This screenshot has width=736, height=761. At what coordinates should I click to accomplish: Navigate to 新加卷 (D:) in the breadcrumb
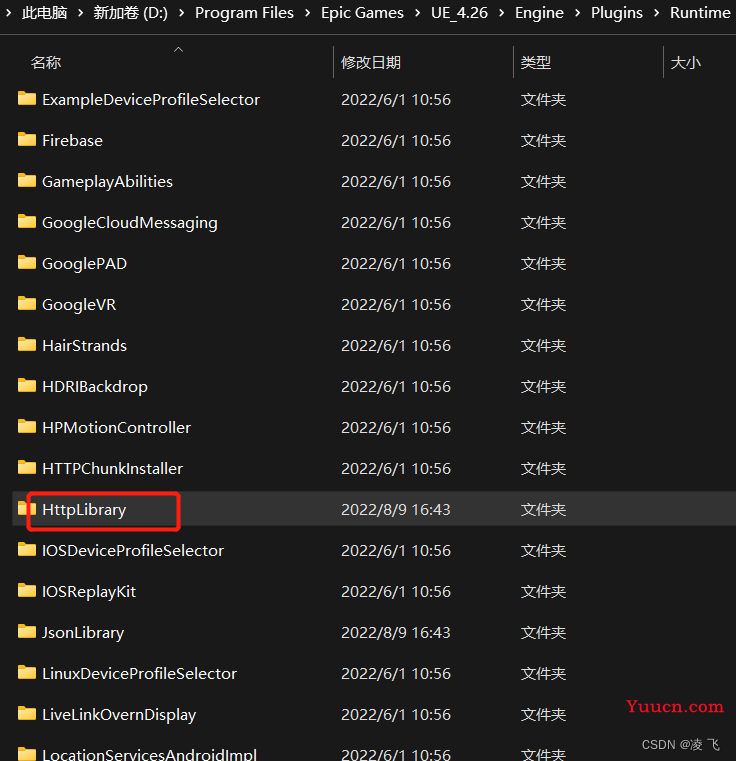point(131,13)
